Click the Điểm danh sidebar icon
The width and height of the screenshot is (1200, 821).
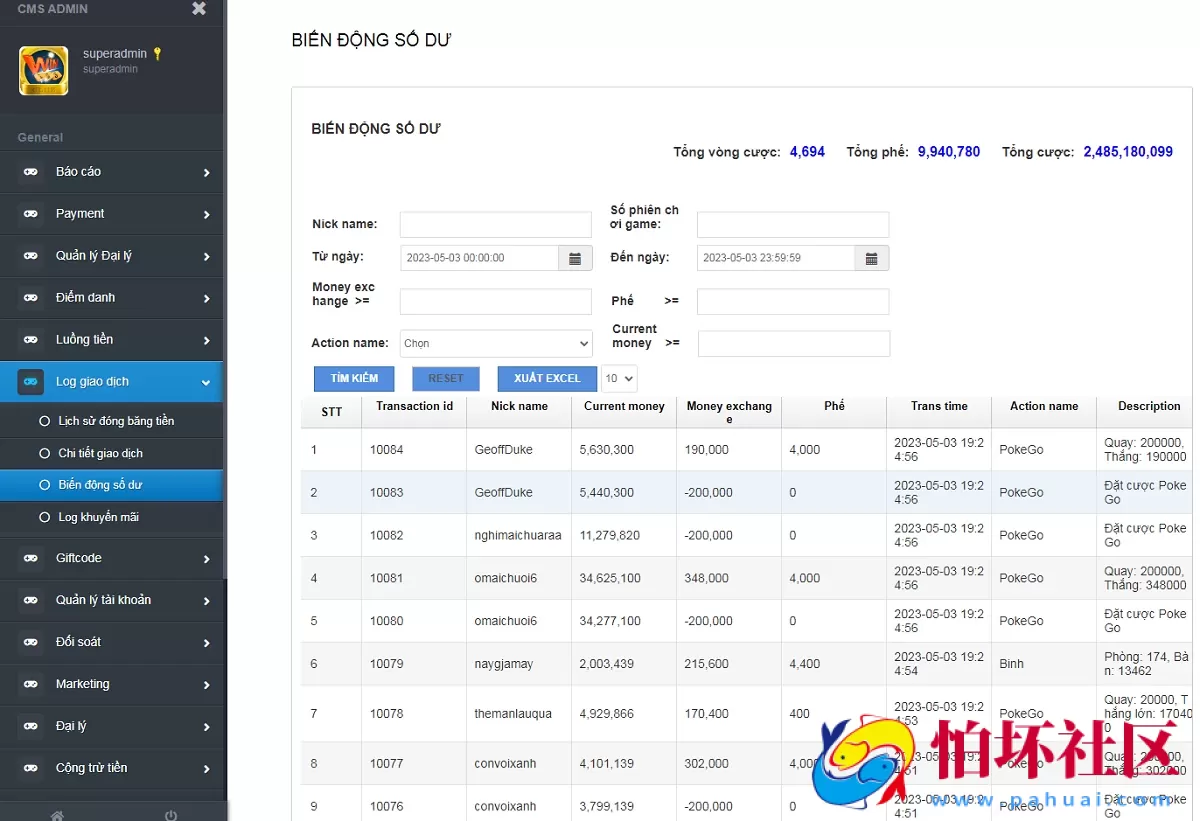(30, 297)
